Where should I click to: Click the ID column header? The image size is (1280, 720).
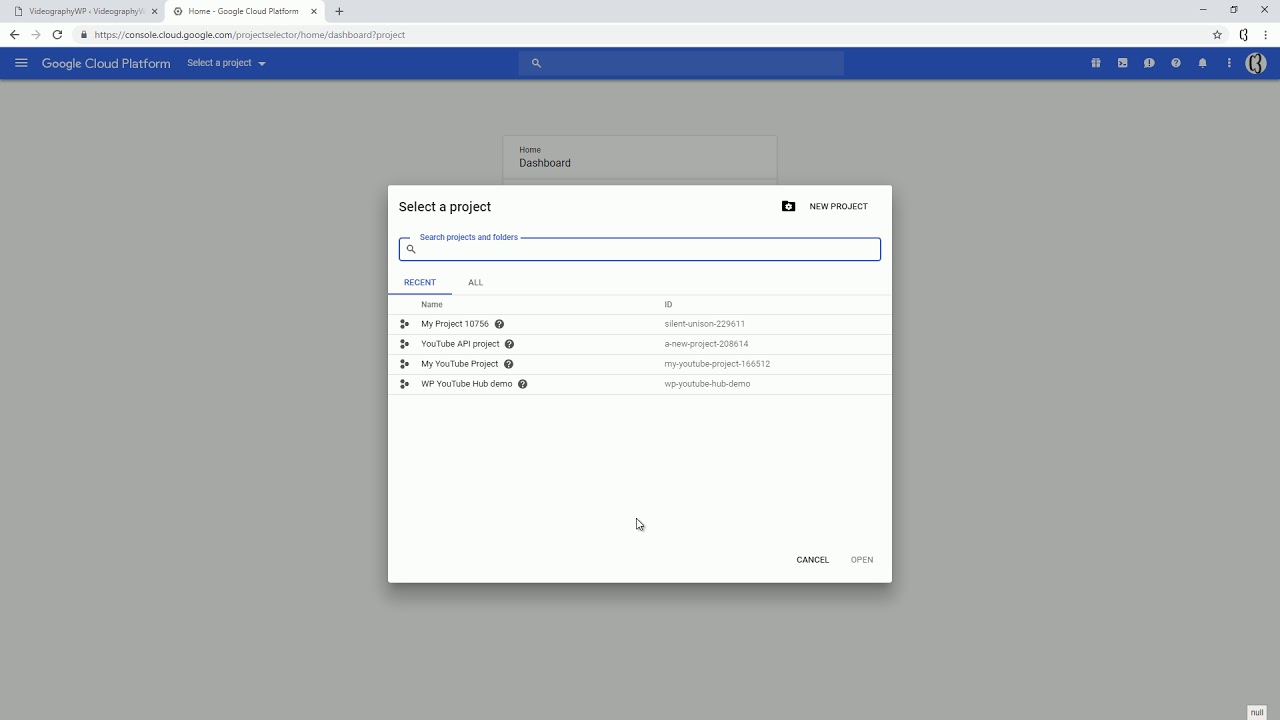(668, 304)
